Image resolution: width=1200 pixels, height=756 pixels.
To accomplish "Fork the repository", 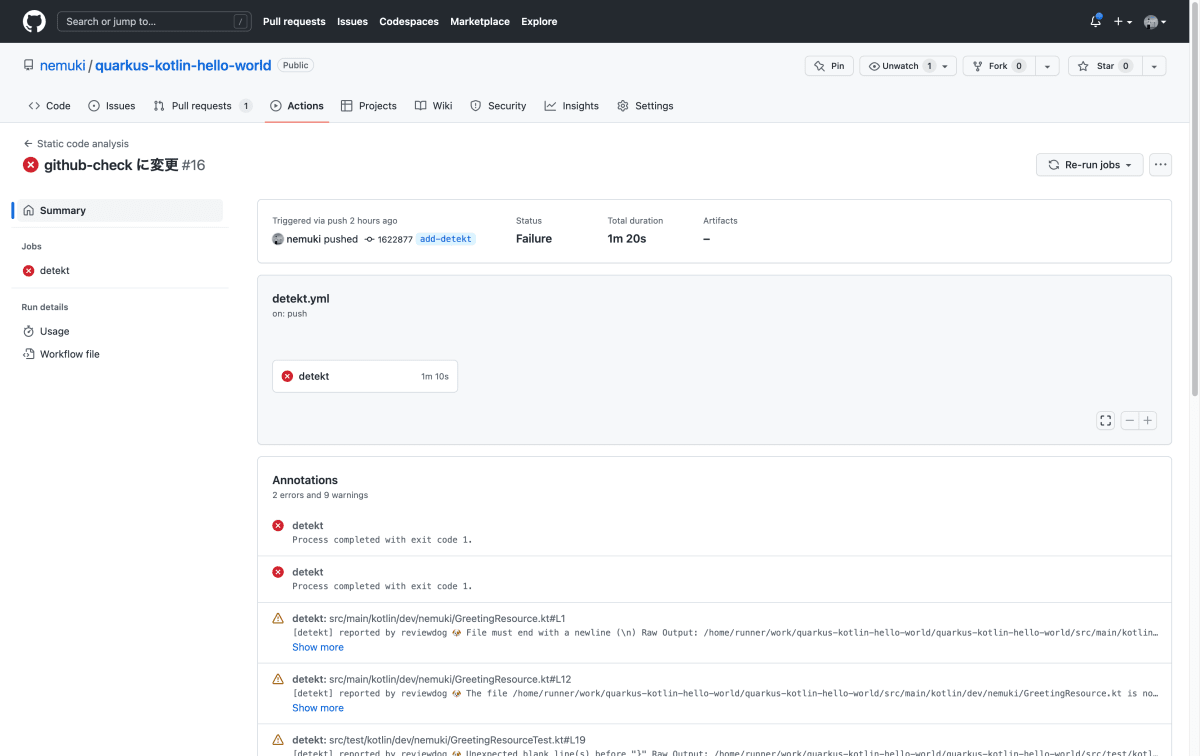I will coord(998,66).
